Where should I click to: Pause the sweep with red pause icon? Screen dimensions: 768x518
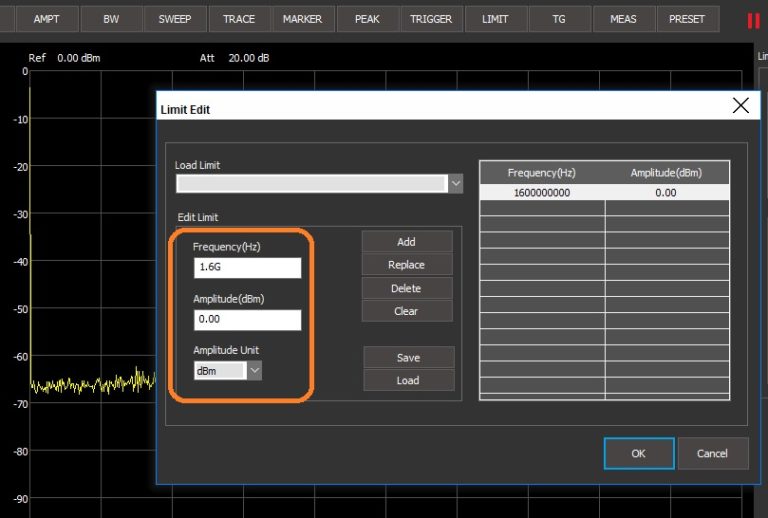(x=753, y=20)
